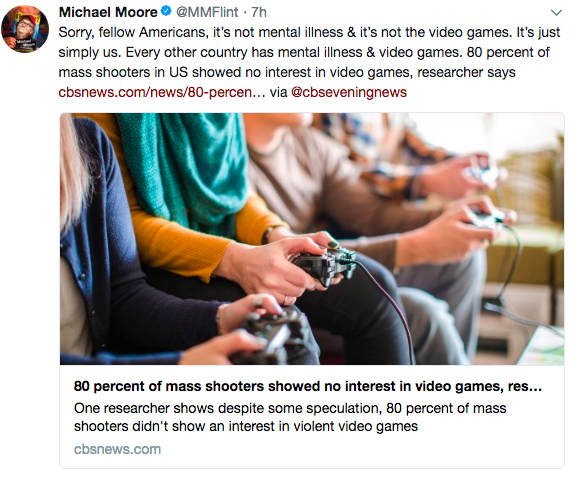The width and height of the screenshot is (575, 480).
Task: Click the black wired controller in the photo's center
Action: pyautogui.click(x=325, y=265)
